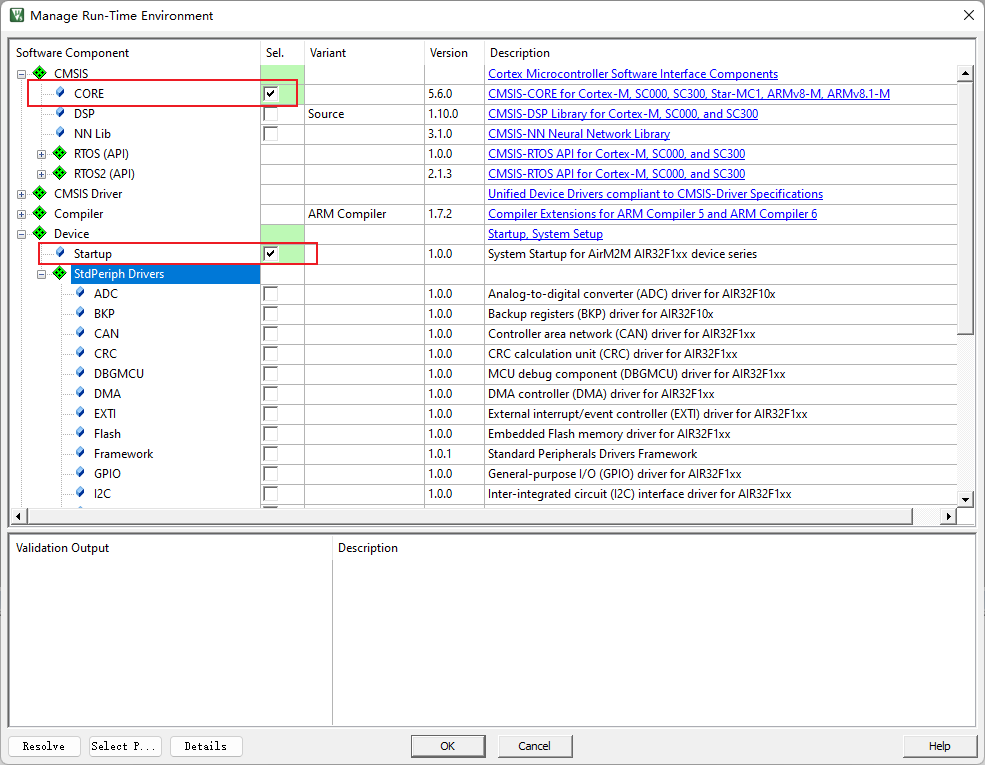
Task: Click the green diamond icon beside StdPeriph Drivers
Action: coord(60,274)
